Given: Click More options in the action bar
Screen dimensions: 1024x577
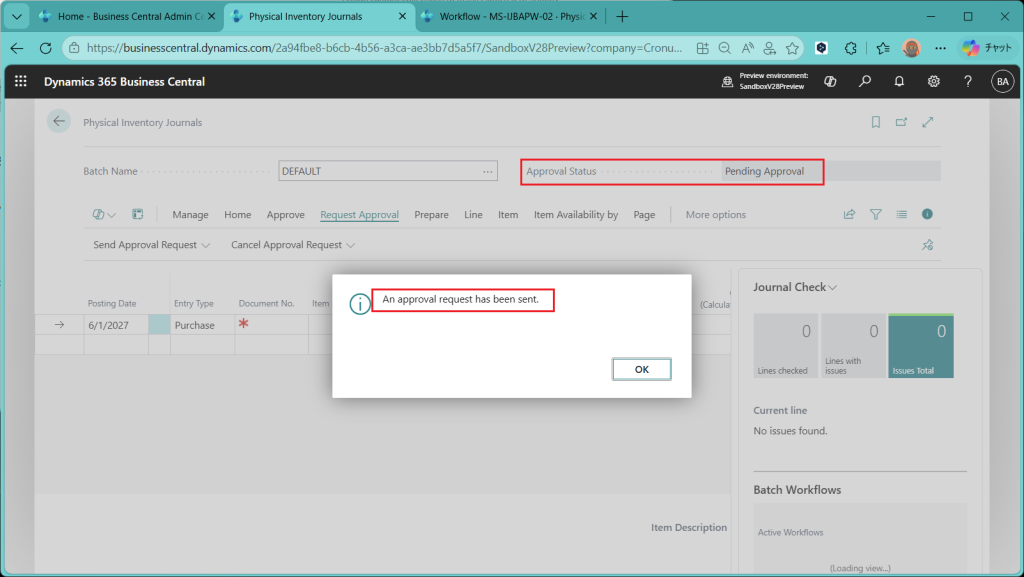Looking at the screenshot, I should [x=715, y=215].
